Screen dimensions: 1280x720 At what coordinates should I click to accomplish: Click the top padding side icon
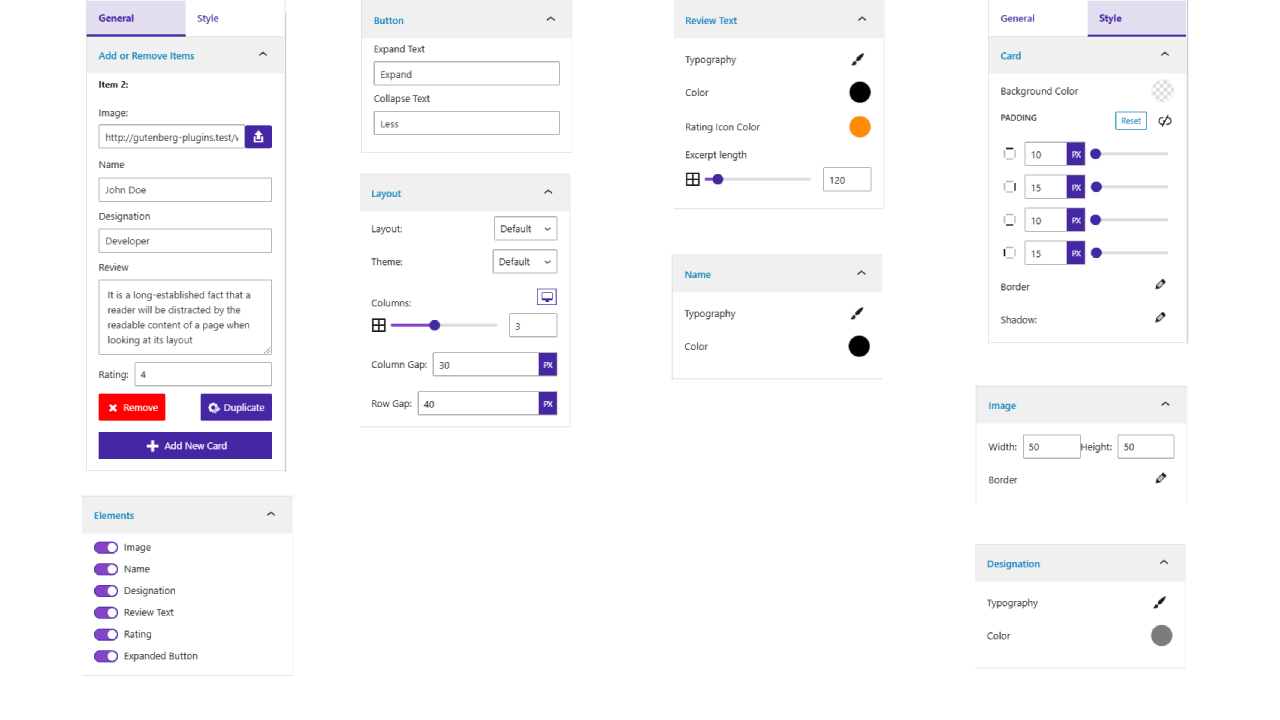(1009, 154)
